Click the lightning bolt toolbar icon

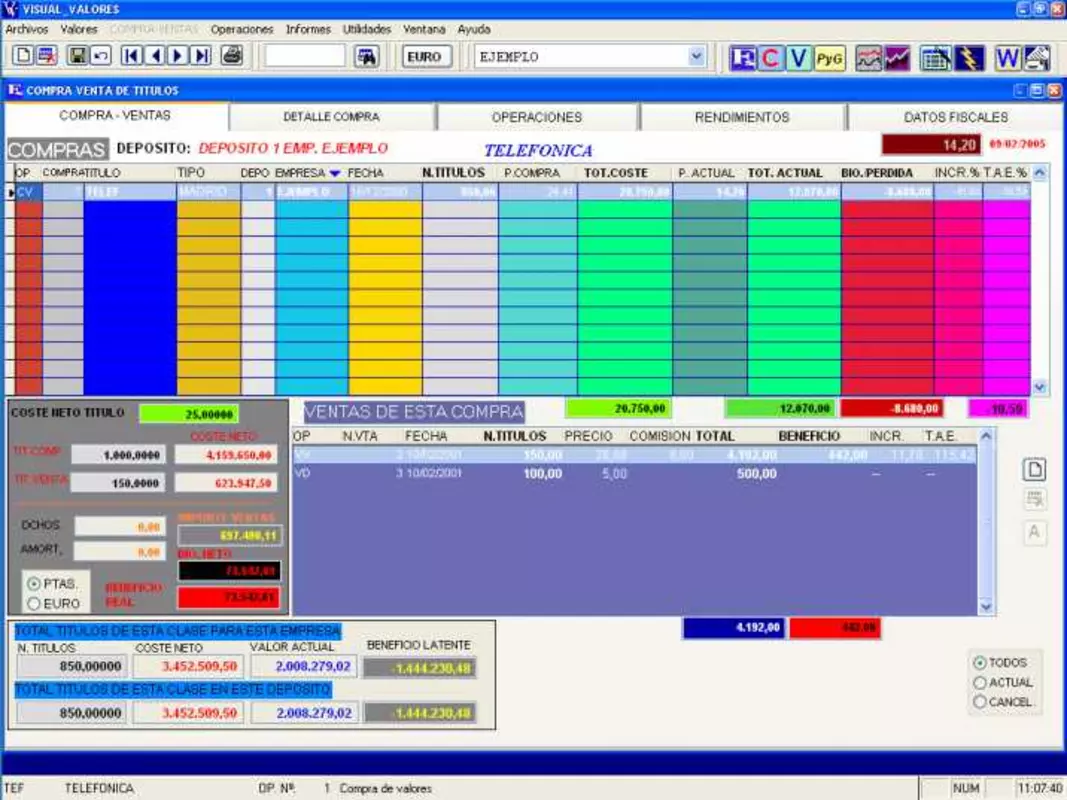coord(969,59)
